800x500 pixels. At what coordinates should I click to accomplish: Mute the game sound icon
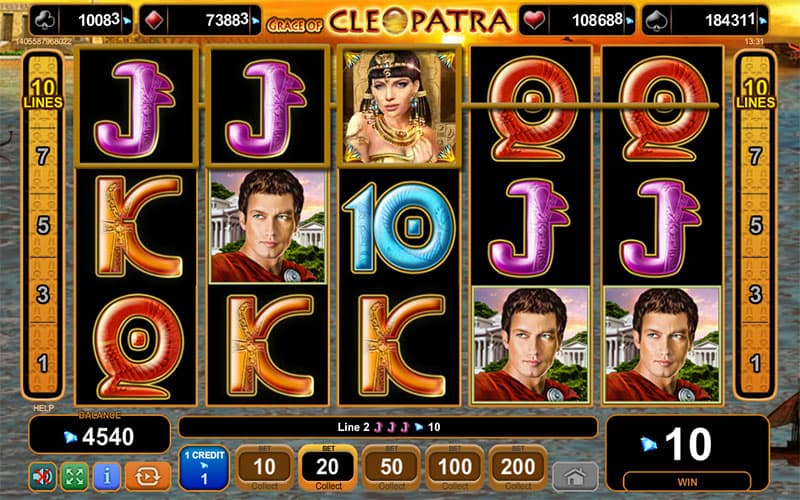[x=43, y=477]
